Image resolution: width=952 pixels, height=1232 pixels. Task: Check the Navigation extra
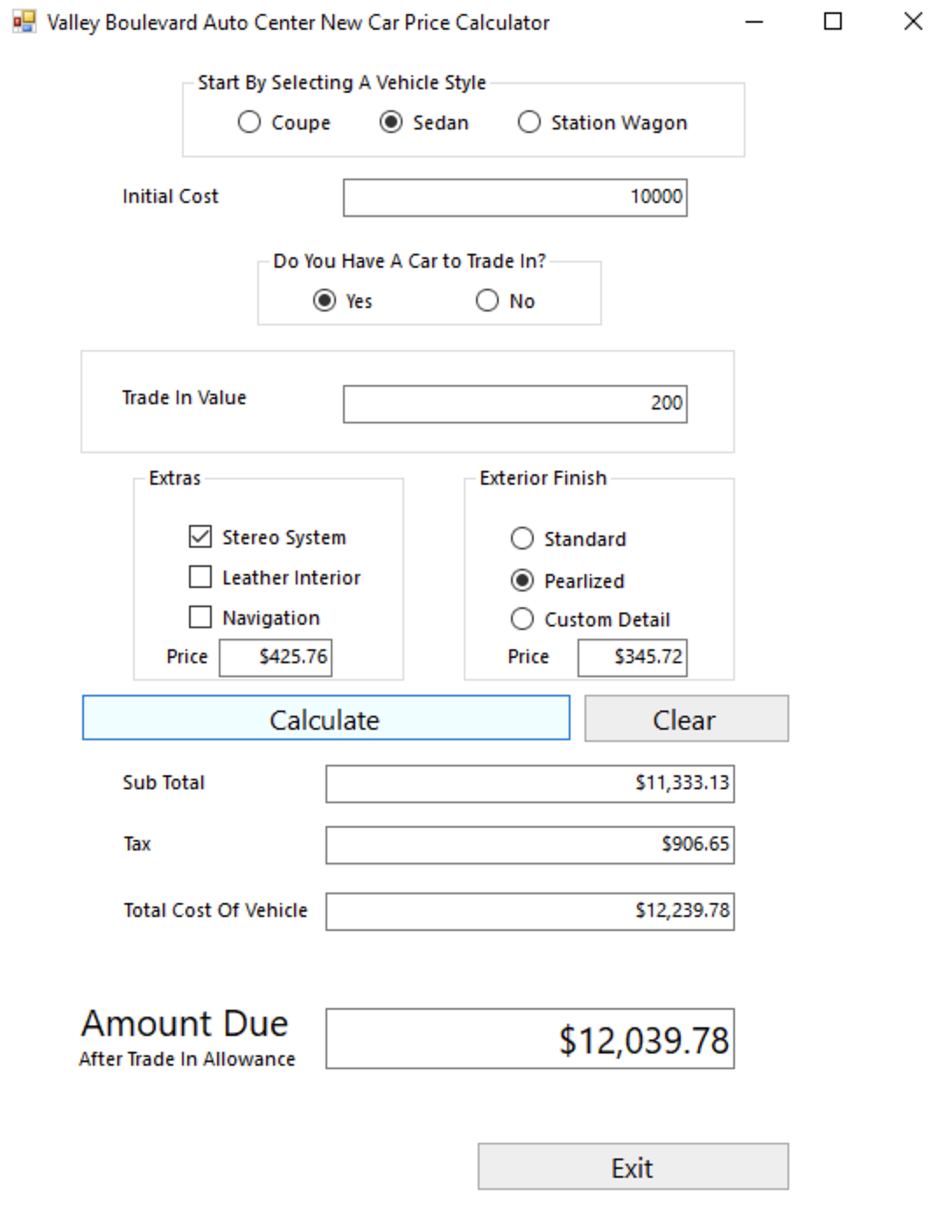pyautogui.click(x=200, y=617)
